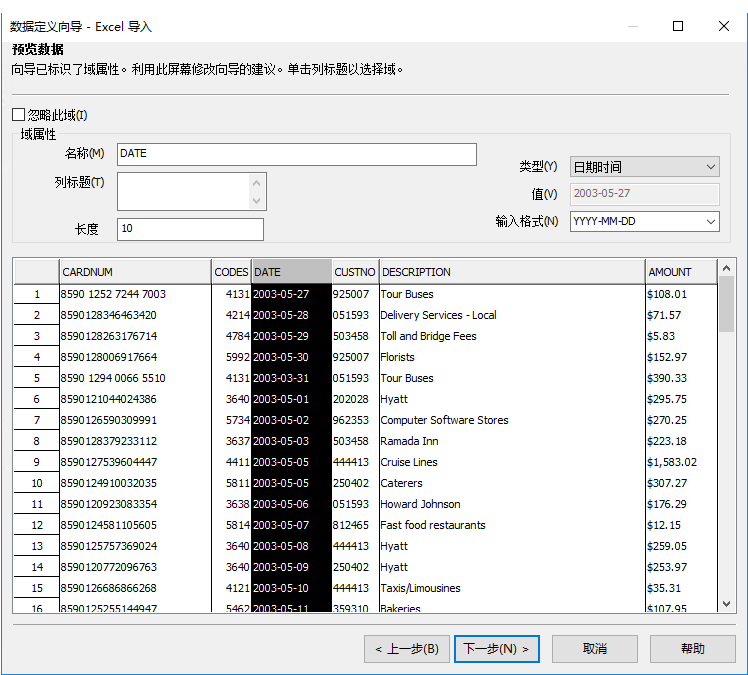Image resolution: width=748 pixels, height=675 pixels.
Task: Click the 名称 field containing DATE
Action: (x=296, y=154)
